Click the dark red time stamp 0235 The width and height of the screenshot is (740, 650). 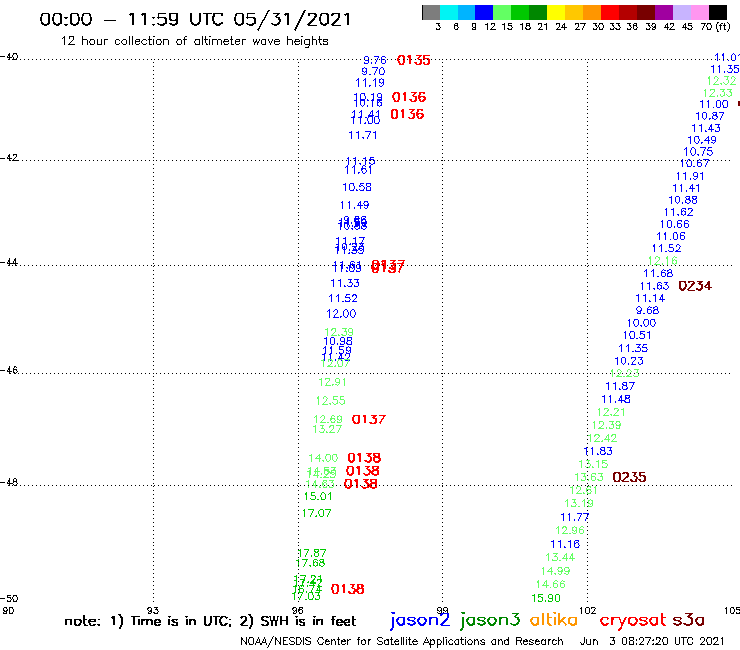(629, 477)
